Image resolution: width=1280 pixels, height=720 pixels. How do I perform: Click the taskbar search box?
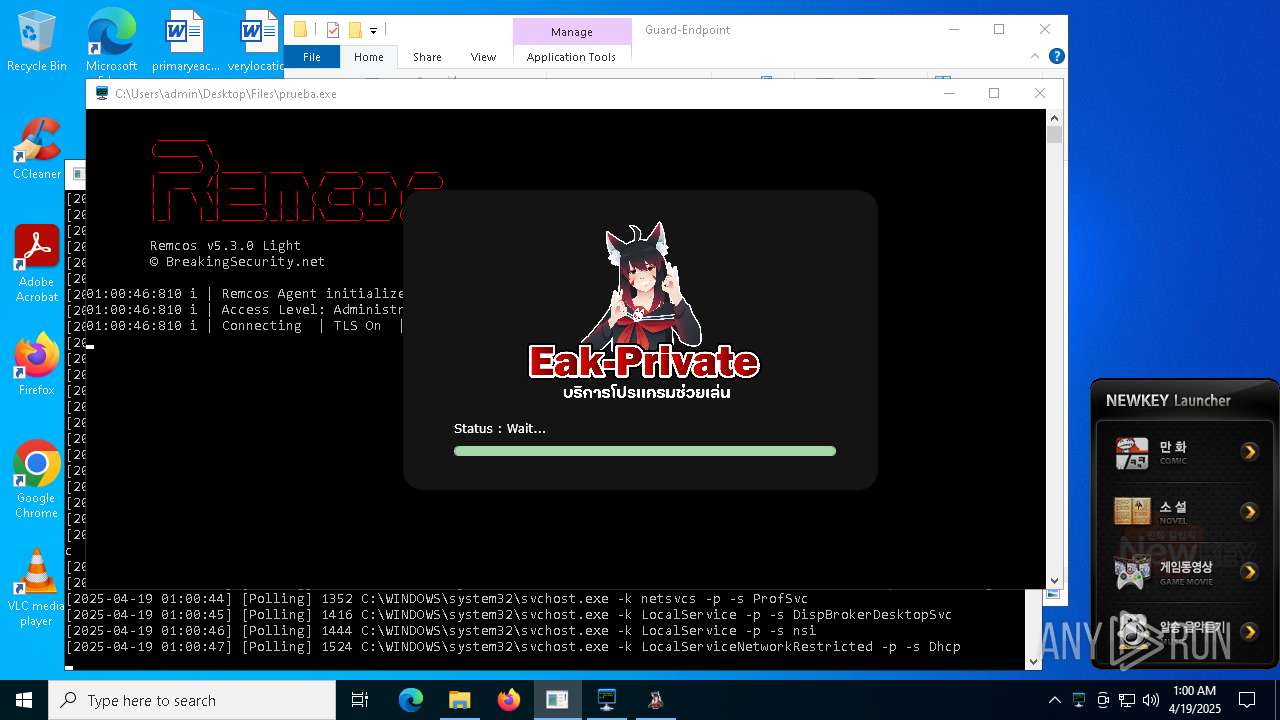(192, 700)
